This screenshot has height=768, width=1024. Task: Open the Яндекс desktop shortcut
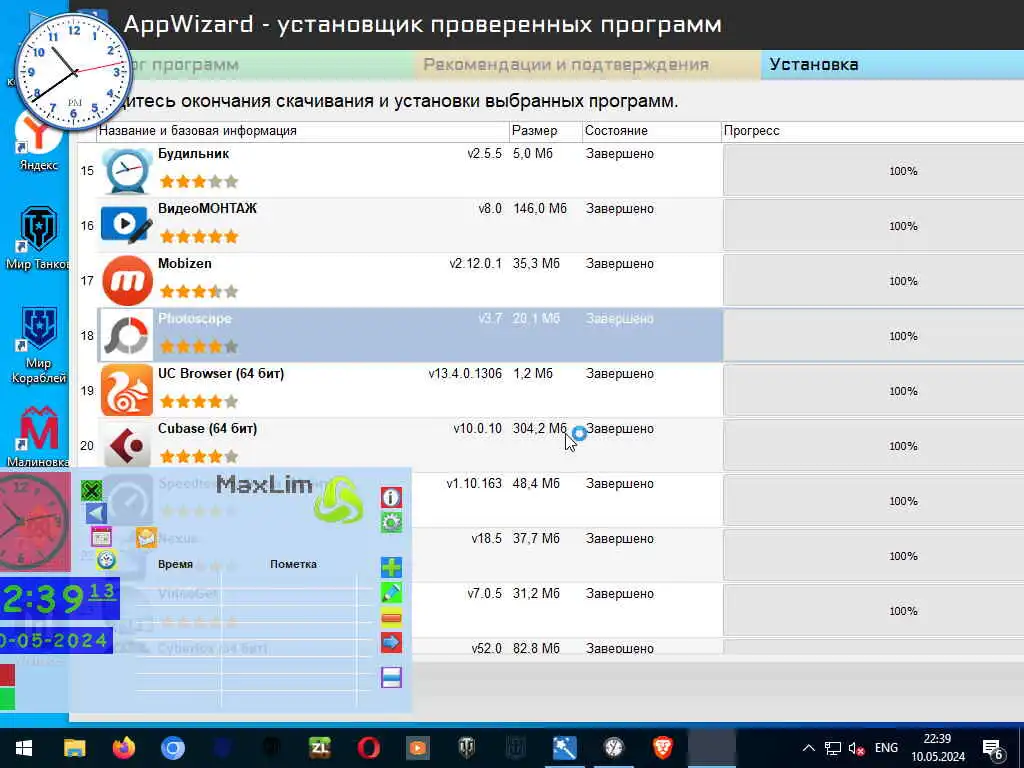point(38,141)
